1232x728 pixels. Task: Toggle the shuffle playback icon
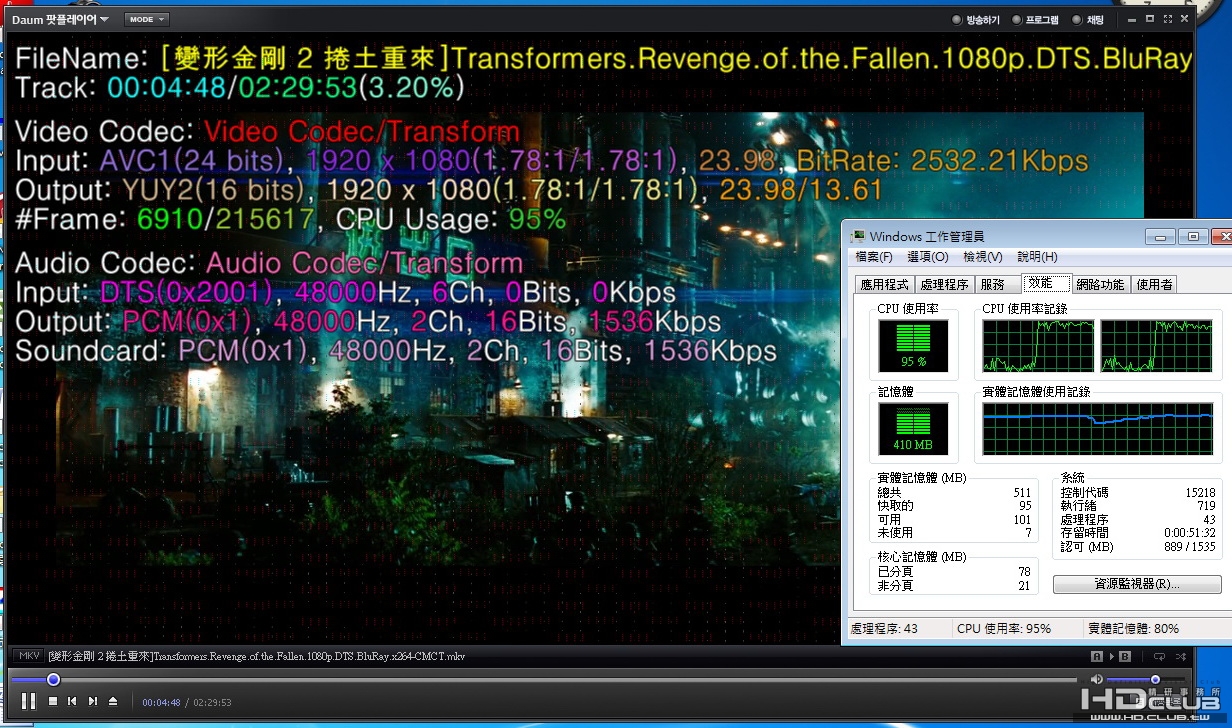coord(1183,656)
